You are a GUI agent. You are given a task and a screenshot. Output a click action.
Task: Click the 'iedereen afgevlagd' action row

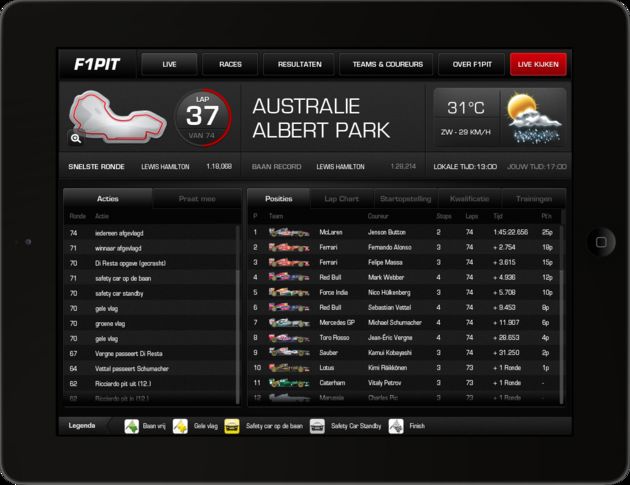(150, 233)
